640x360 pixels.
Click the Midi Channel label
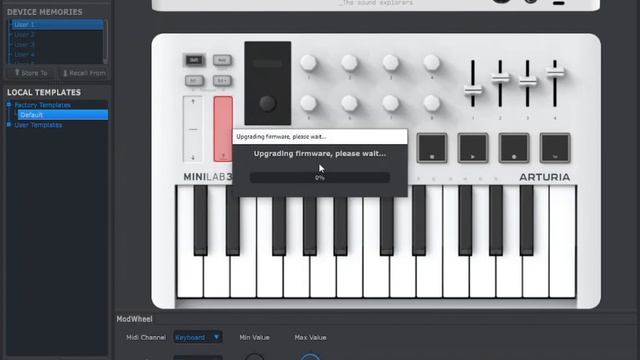(146, 338)
